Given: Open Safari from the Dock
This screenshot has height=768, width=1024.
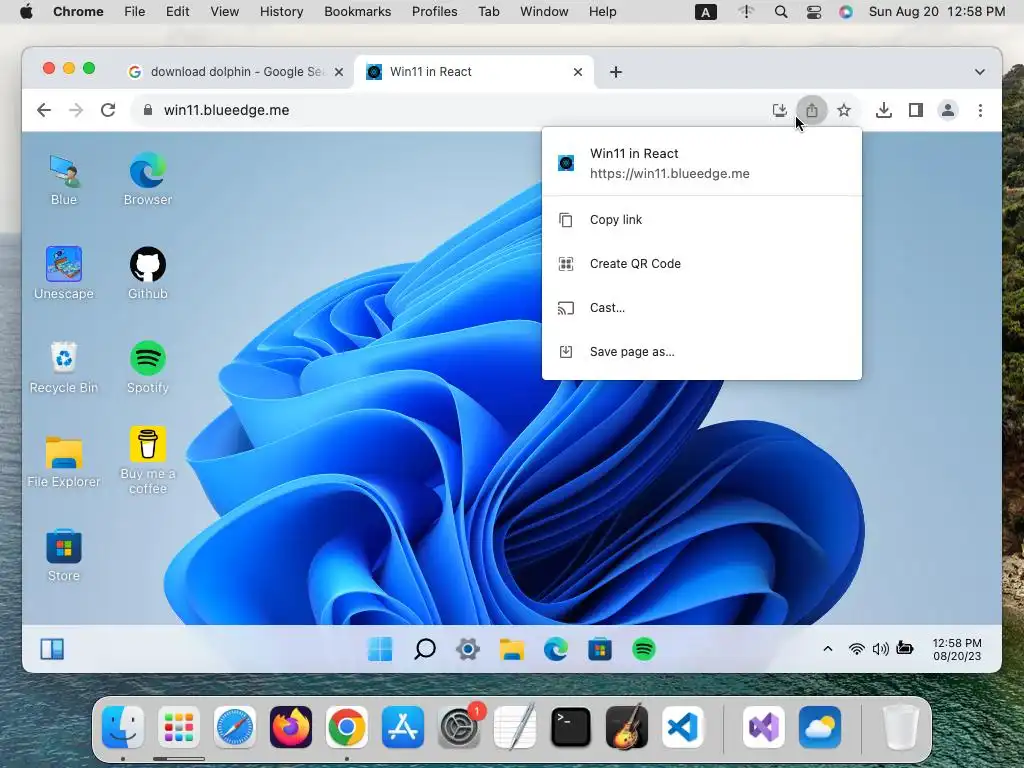Looking at the screenshot, I should 234,727.
